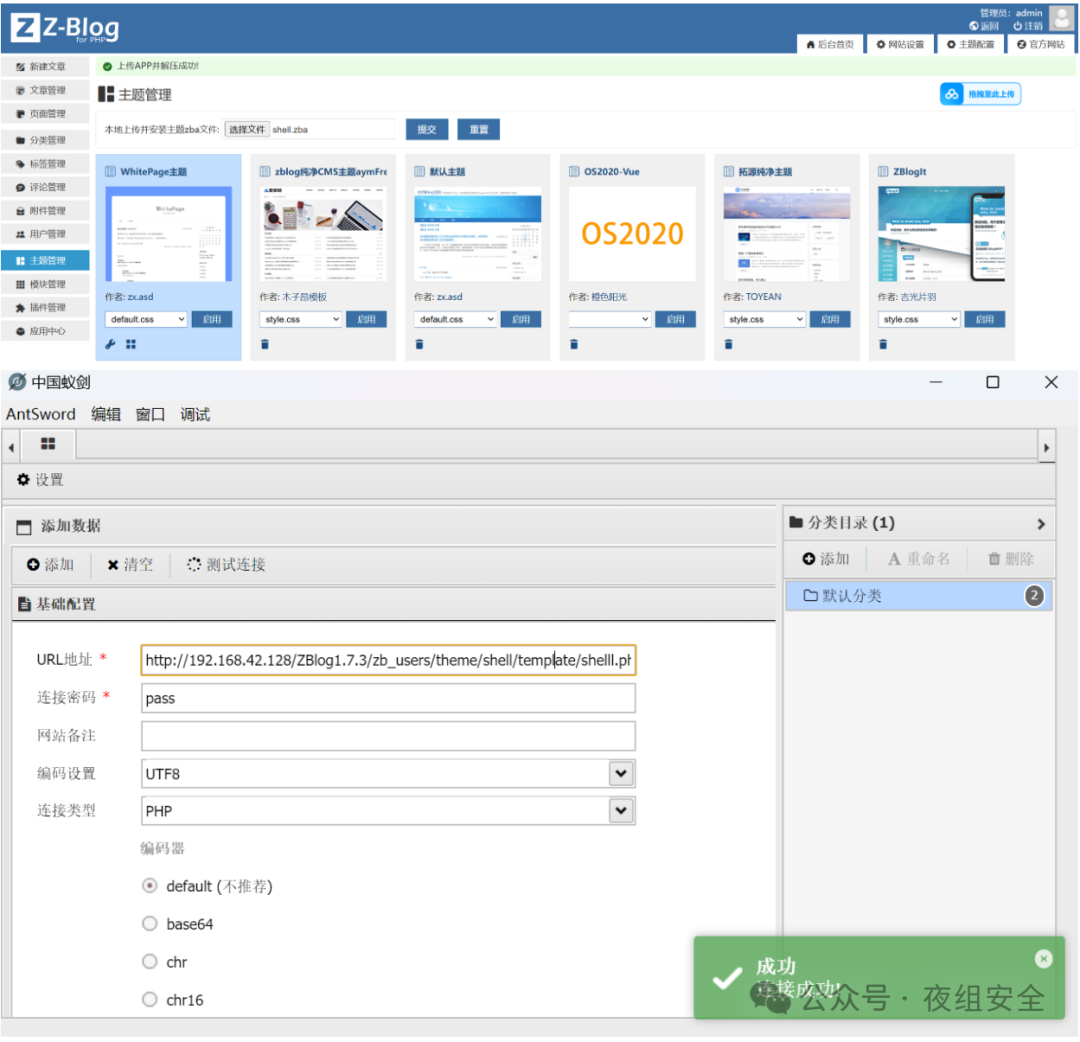The height and width of the screenshot is (1042, 1080).
Task: Open 窗口 menu in 中国蚁剑
Action: pos(150,415)
